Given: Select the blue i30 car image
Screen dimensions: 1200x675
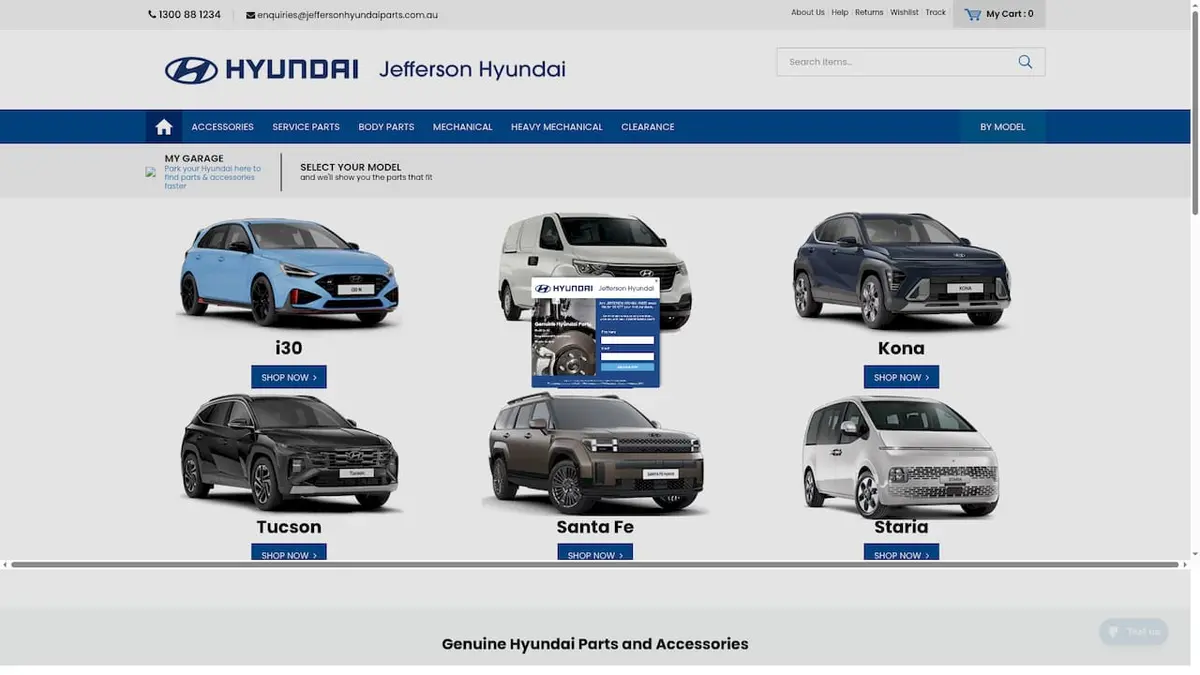Looking at the screenshot, I should [289, 273].
